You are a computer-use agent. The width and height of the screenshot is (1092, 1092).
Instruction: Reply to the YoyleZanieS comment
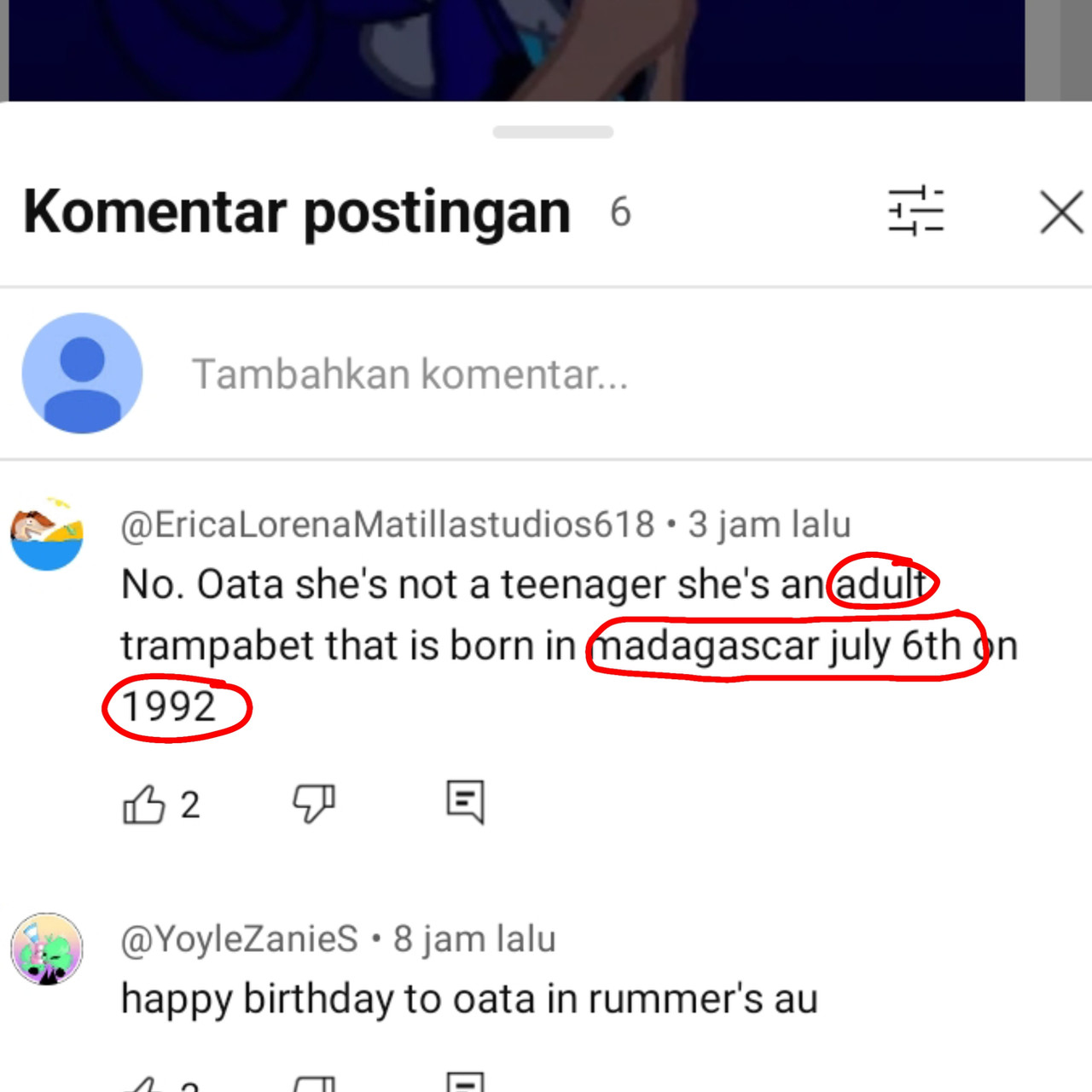tap(466, 1082)
